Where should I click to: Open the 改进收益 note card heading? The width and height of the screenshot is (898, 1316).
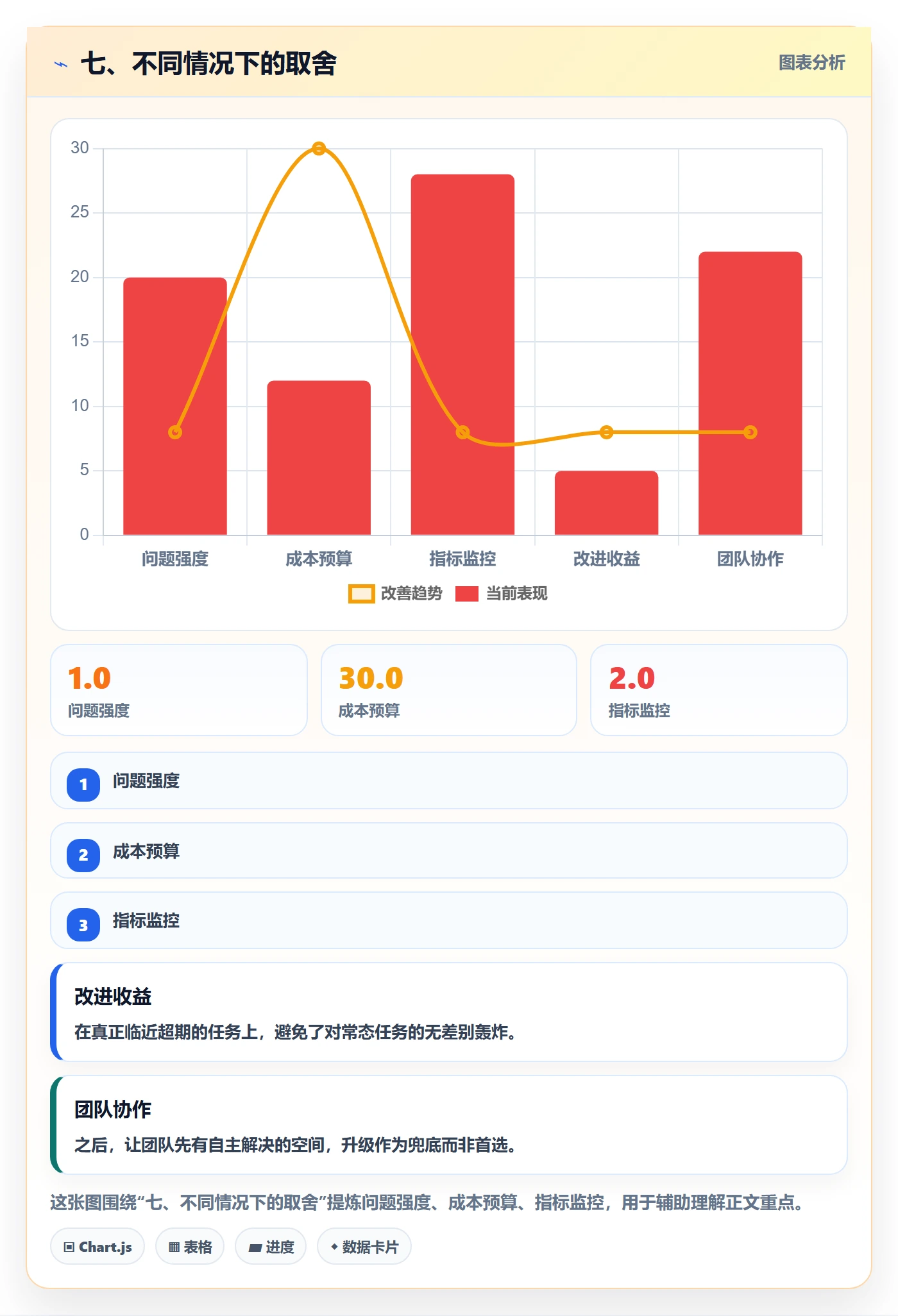pyautogui.click(x=113, y=997)
